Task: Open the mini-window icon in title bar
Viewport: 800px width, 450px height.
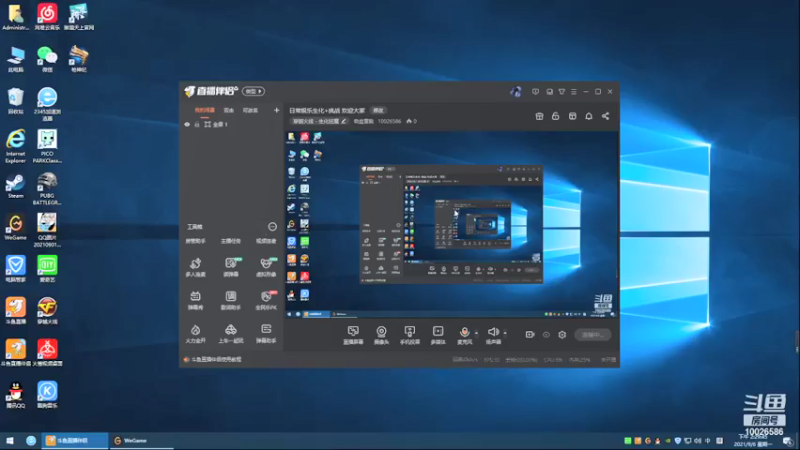Action: coord(549,92)
